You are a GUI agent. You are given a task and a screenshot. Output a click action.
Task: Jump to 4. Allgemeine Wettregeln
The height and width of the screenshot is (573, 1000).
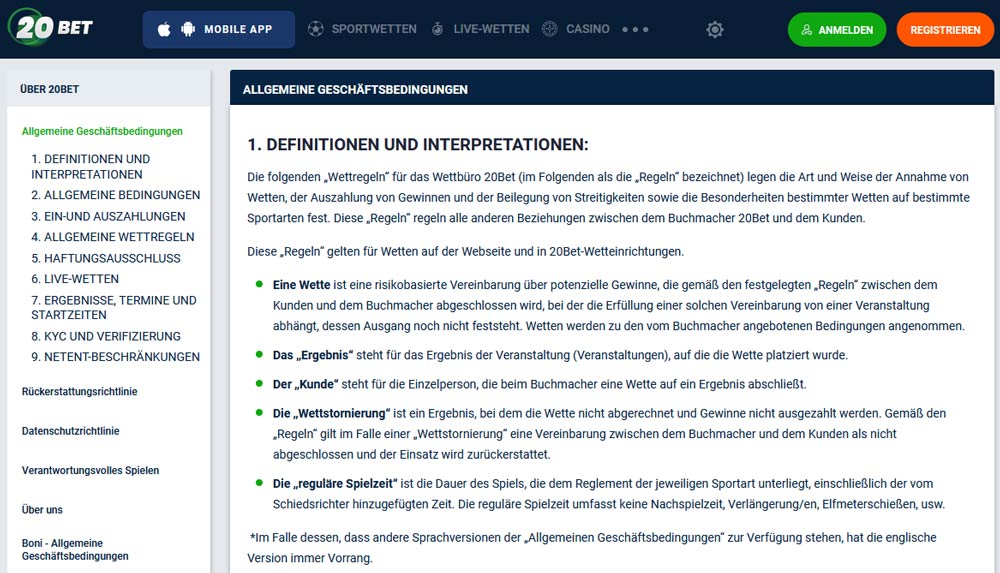coord(113,237)
